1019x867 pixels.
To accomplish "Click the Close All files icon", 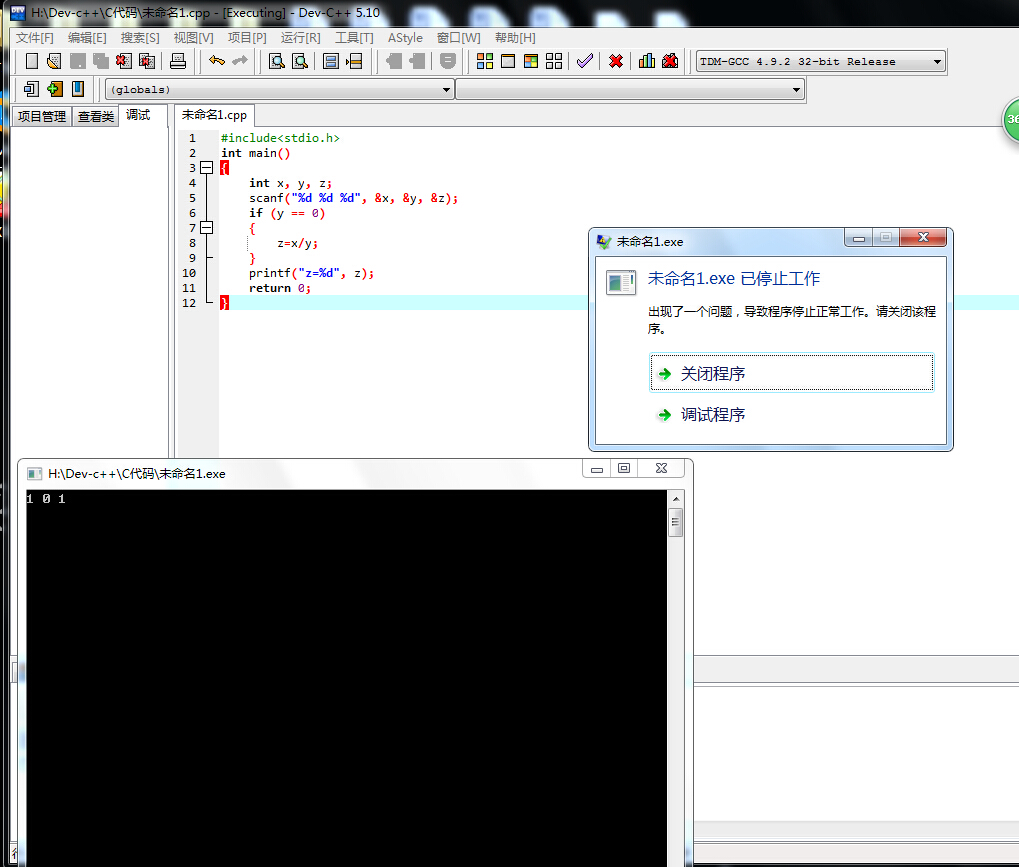I will (148, 62).
